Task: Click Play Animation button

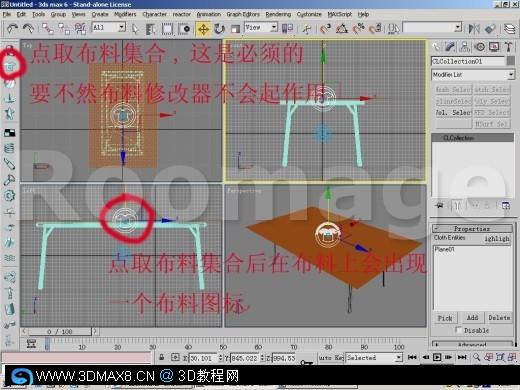Action: point(437,358)
